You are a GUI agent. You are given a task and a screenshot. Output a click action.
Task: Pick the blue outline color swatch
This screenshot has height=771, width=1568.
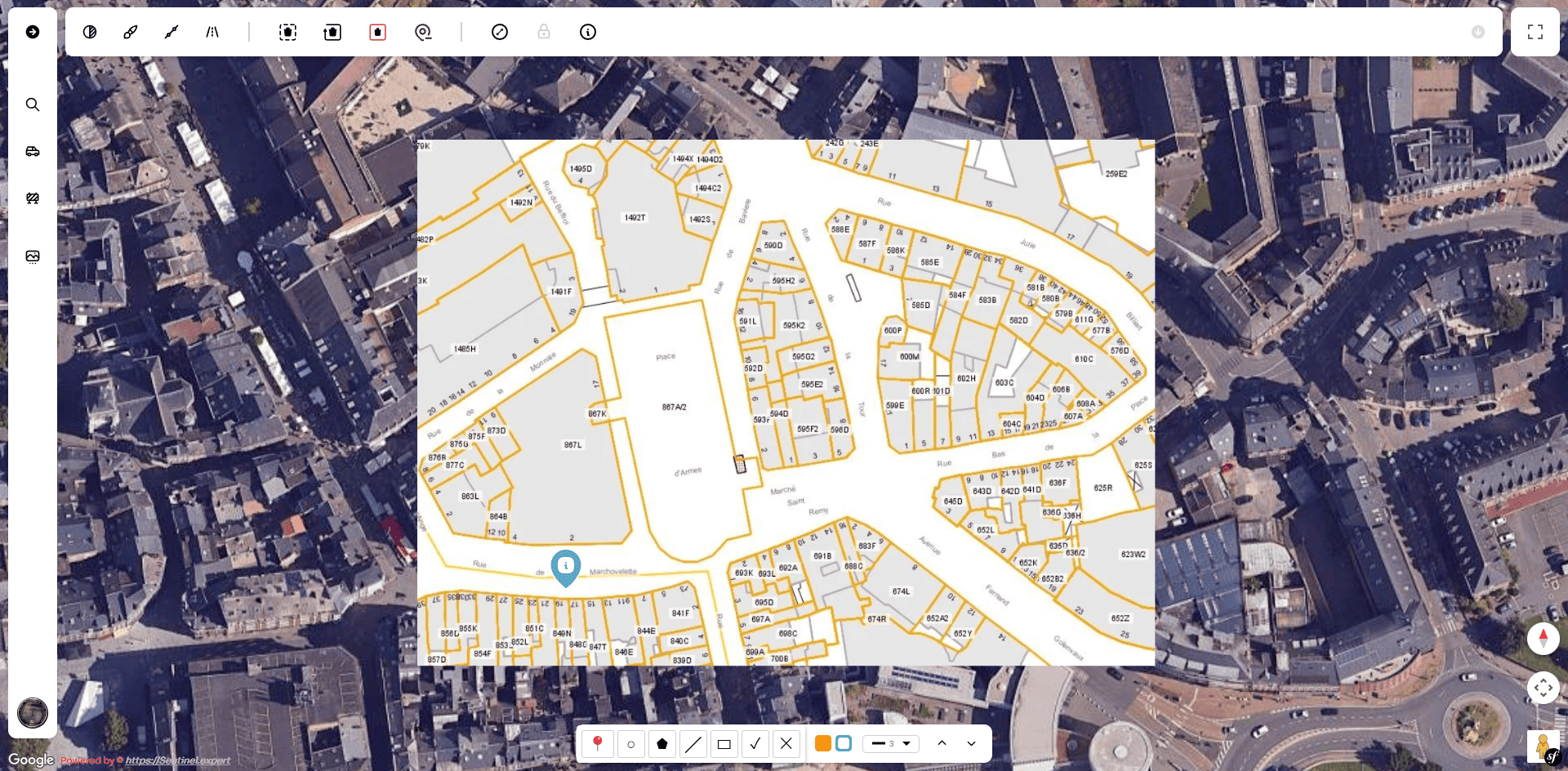coord(844,743)
